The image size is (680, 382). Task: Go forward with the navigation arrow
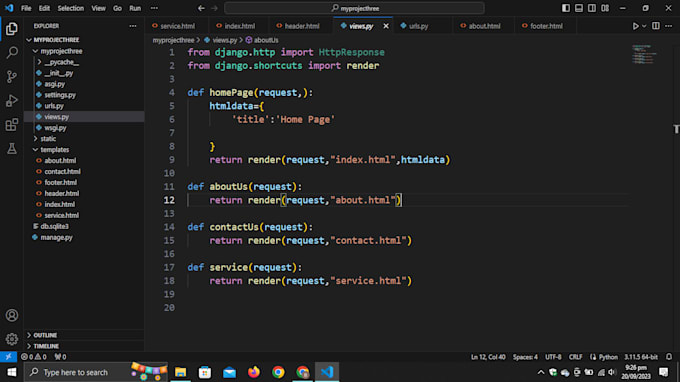(214, 8)
